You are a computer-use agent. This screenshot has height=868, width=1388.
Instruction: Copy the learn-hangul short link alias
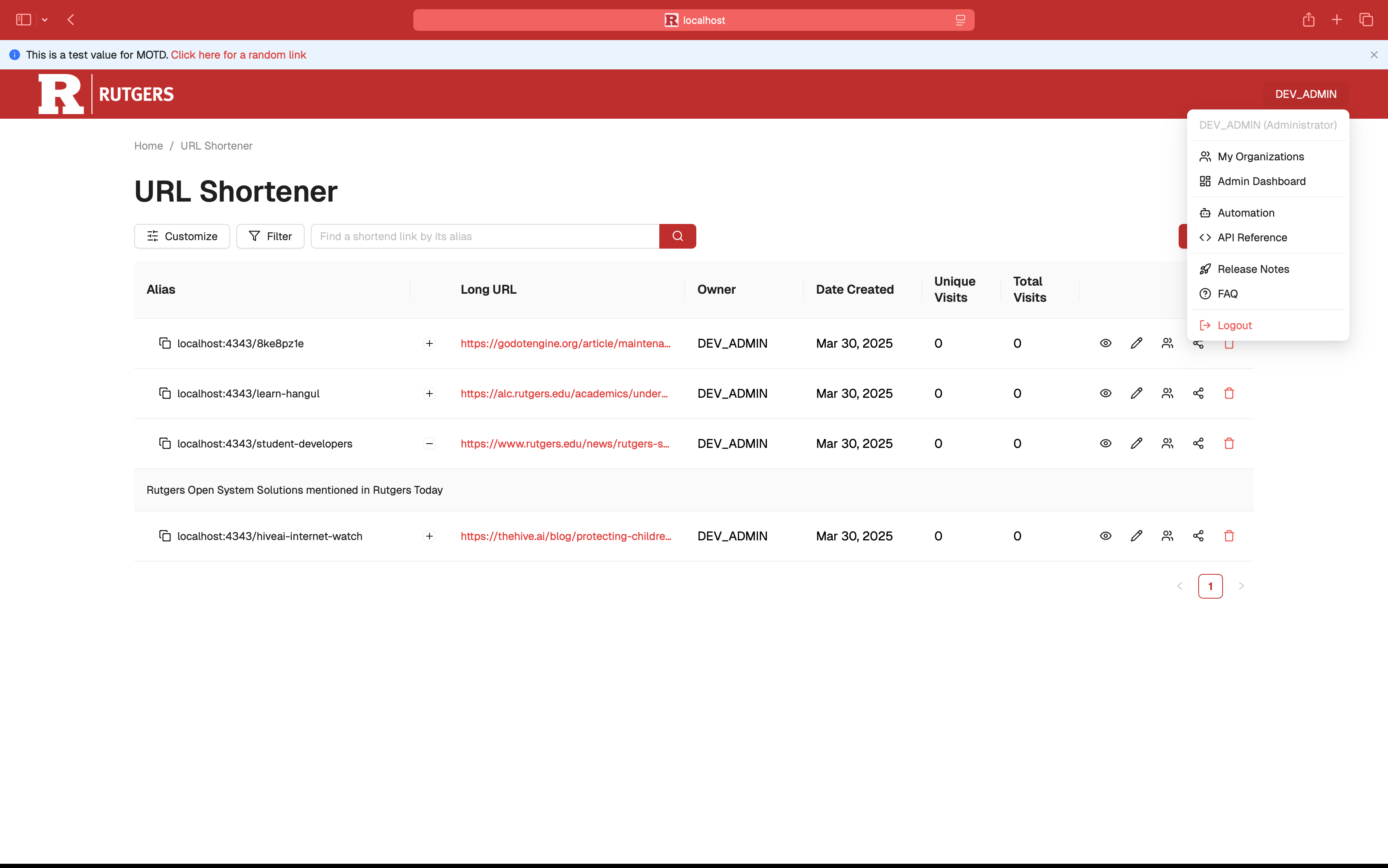point(165,393)
